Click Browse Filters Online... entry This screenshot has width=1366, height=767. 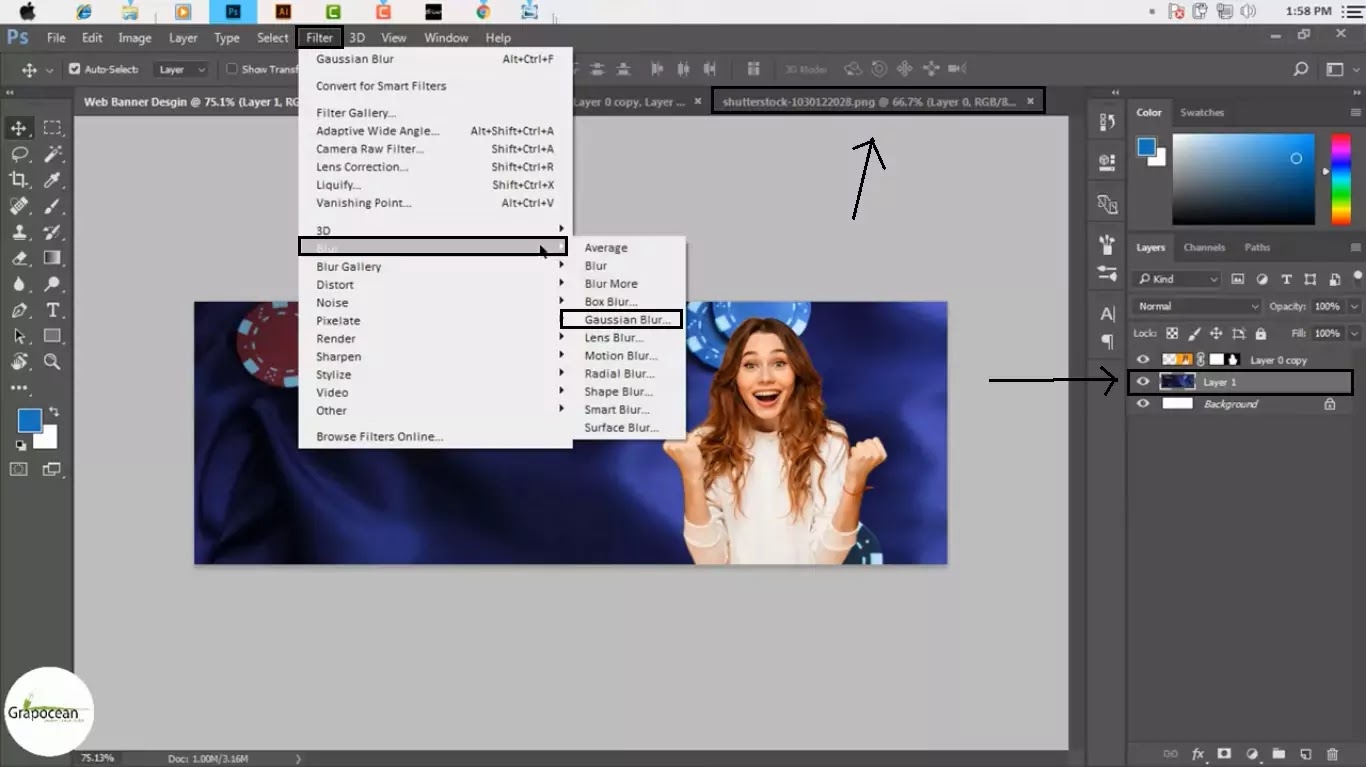tap(380, 437)
